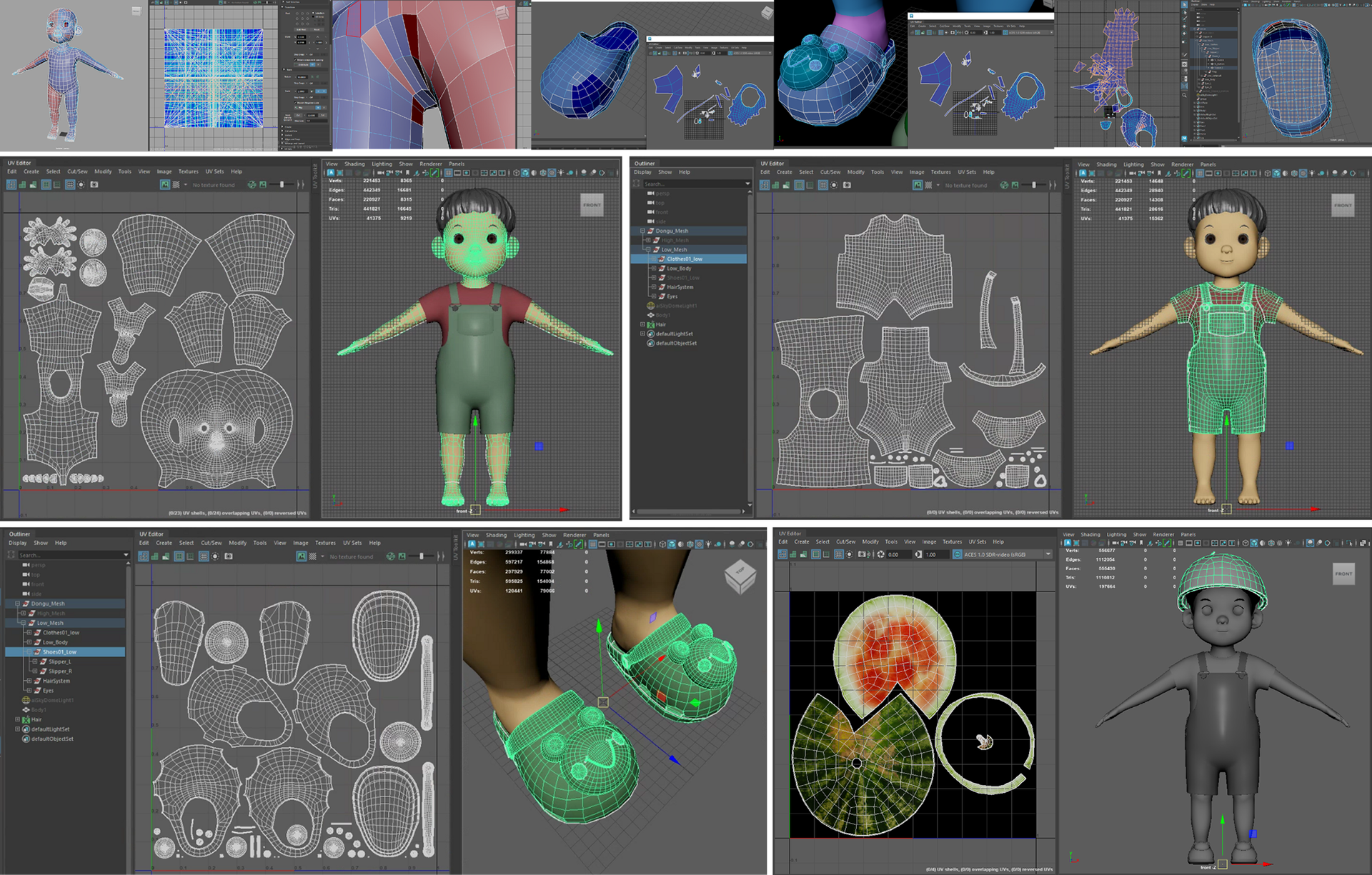Click UV snapshot camera icon in body-shells UV Editor
The height and width of the screenshot is (875, 1372).
pos(94,184)
